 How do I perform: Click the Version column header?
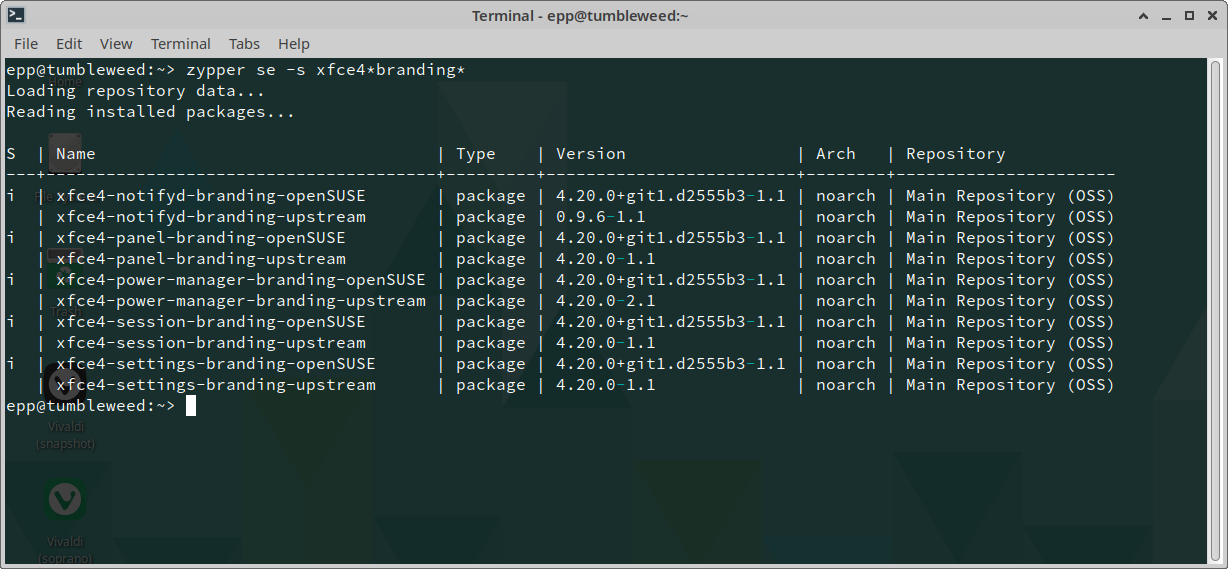coord(590,154)
